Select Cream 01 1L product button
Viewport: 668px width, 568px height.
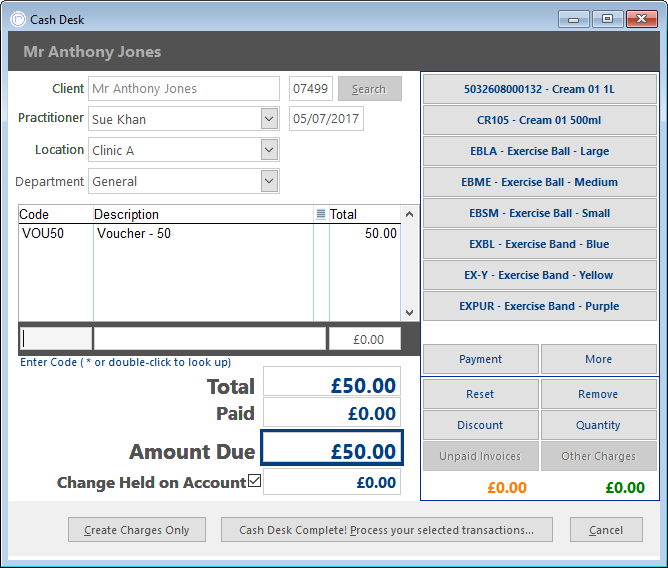click(539, 89)
